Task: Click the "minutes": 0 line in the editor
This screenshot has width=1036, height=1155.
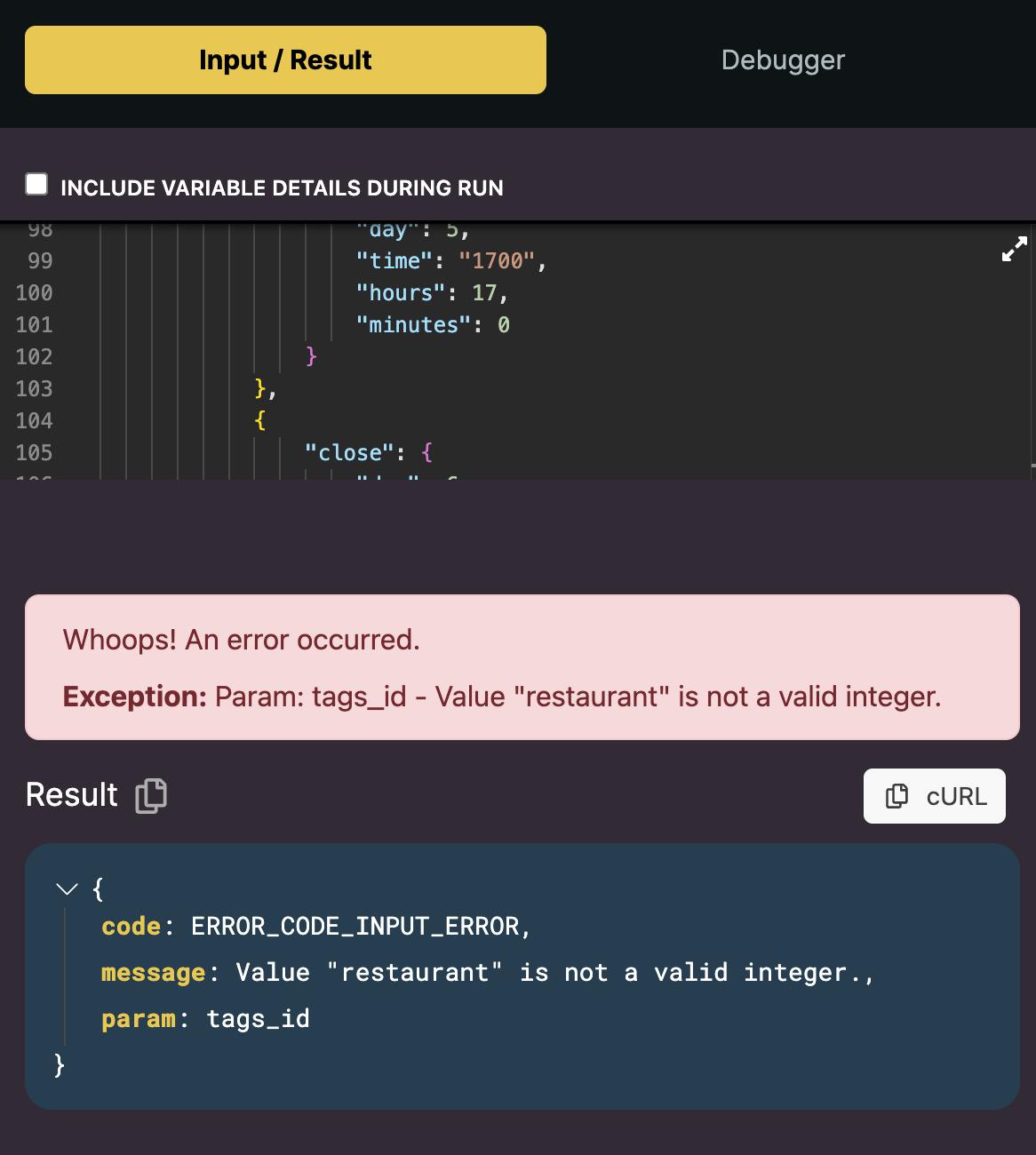Action: (433, 324)
